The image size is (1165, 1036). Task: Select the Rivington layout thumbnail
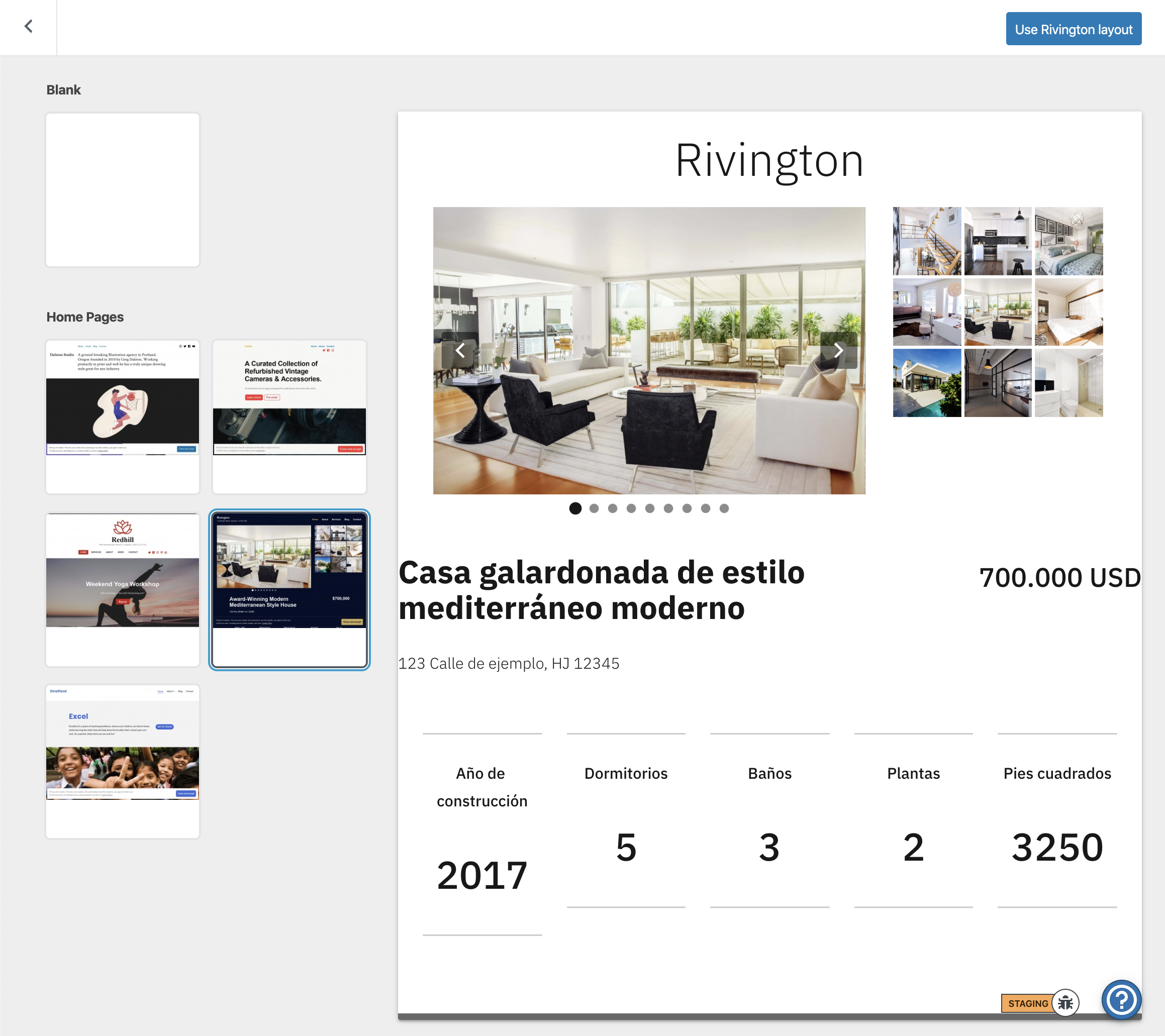[289, 589]
